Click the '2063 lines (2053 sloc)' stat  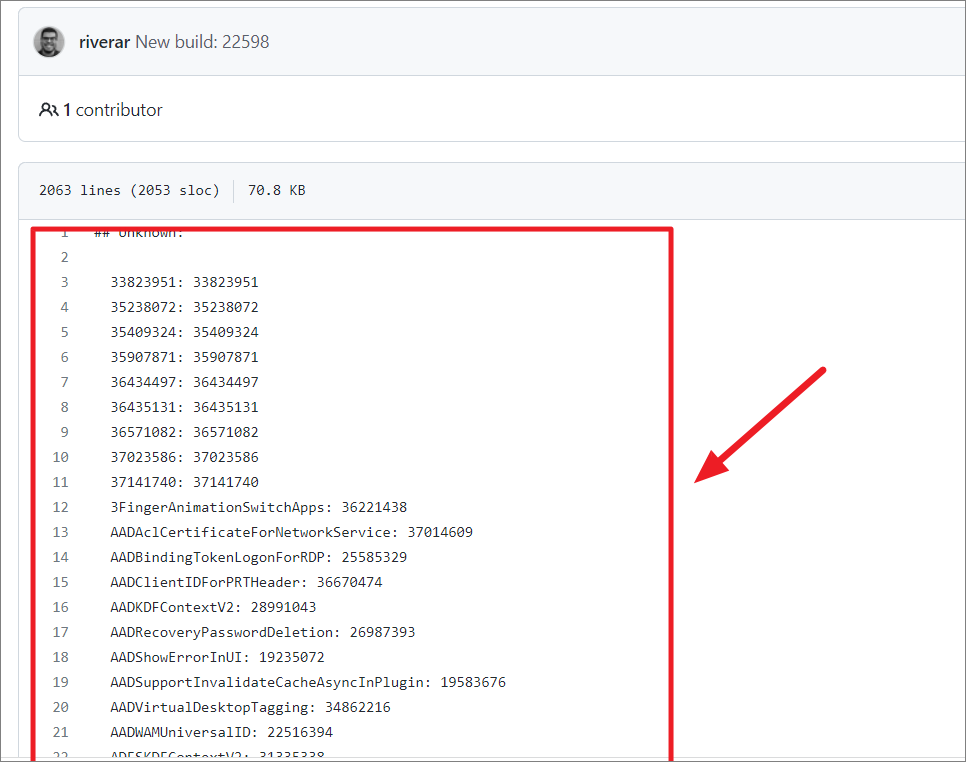[x=129, y=190]
